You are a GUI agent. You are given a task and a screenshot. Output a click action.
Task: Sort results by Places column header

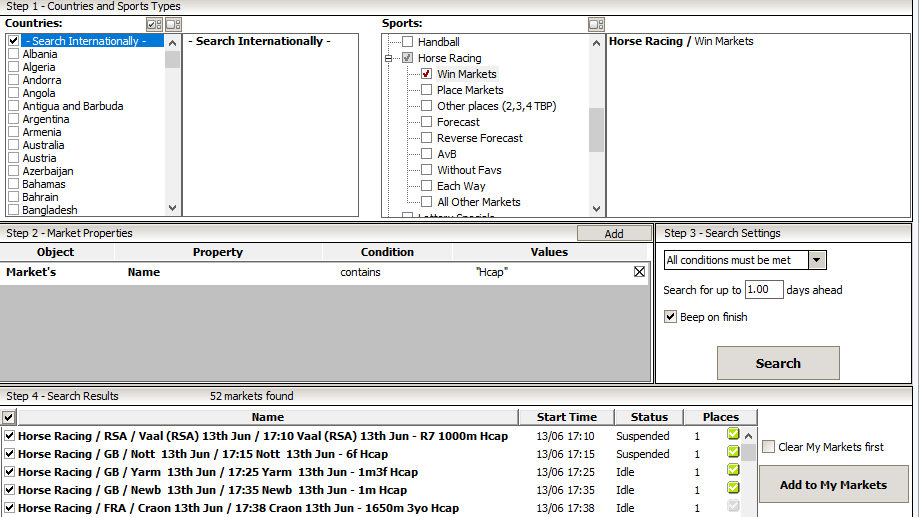click(x=720, y=417)
